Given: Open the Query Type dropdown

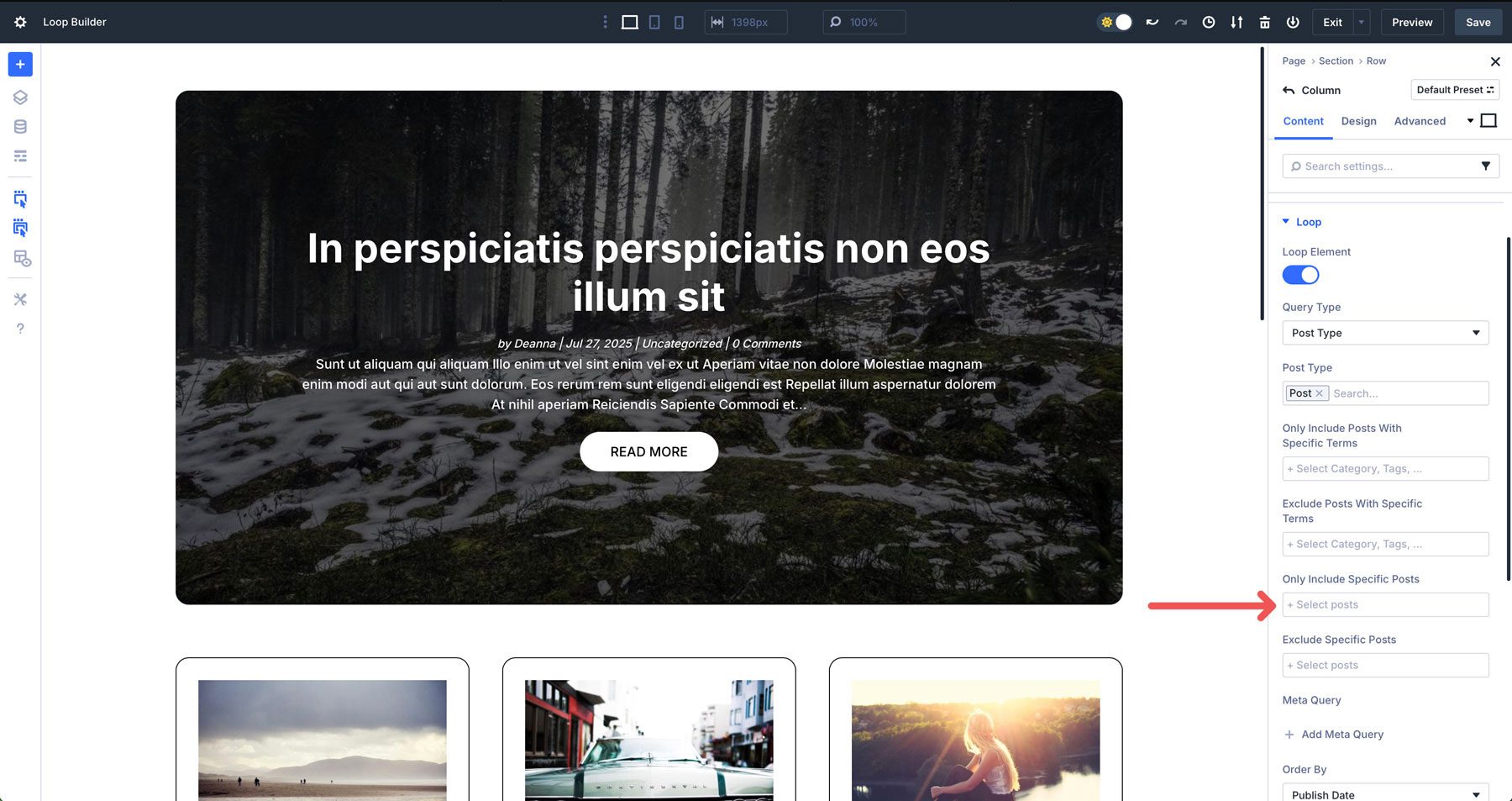Looking at the screenshot, I should point(1384,333).
